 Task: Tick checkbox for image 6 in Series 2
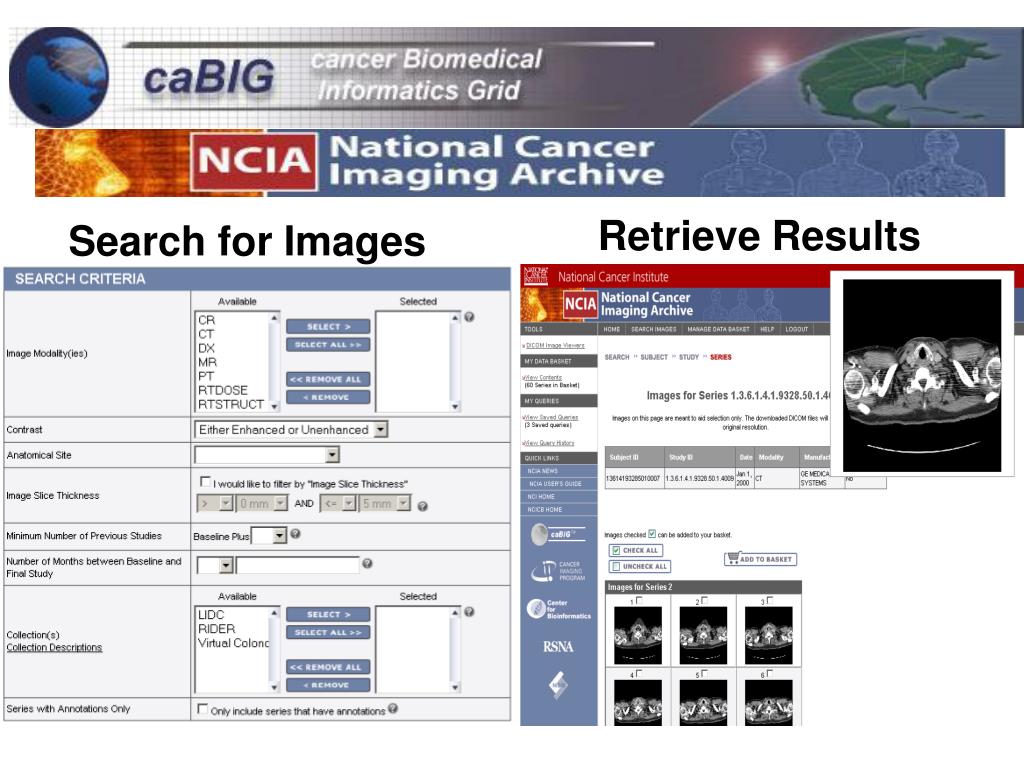click(770, 673)
